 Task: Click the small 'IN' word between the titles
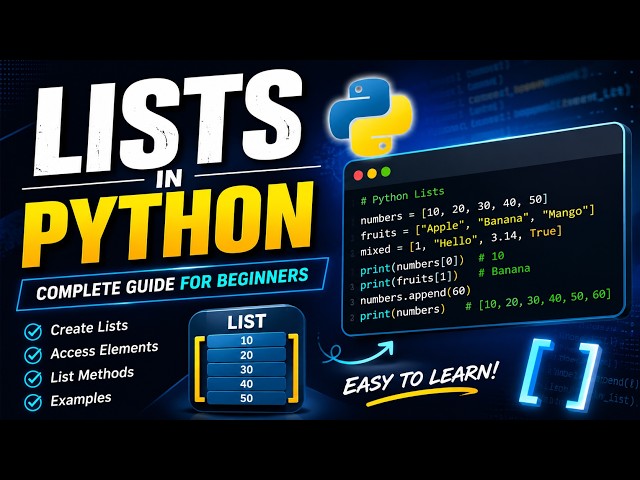(169, 180)
